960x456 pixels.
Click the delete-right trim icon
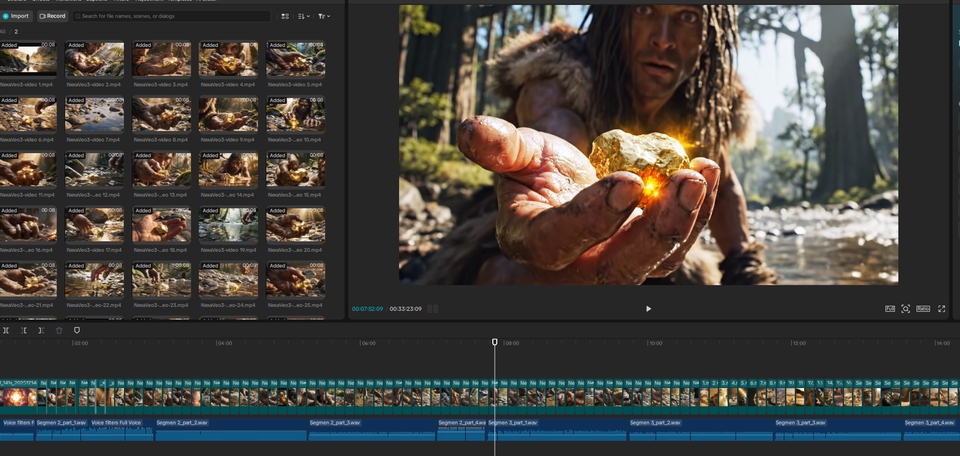[41, 330]
